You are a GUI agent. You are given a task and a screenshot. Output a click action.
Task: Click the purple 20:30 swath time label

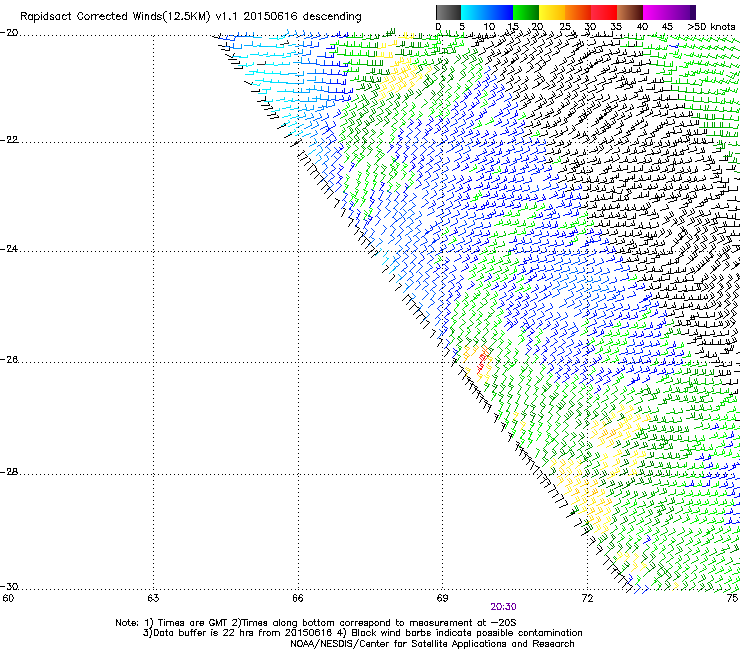pyautogui.click(x=503, y=607)
